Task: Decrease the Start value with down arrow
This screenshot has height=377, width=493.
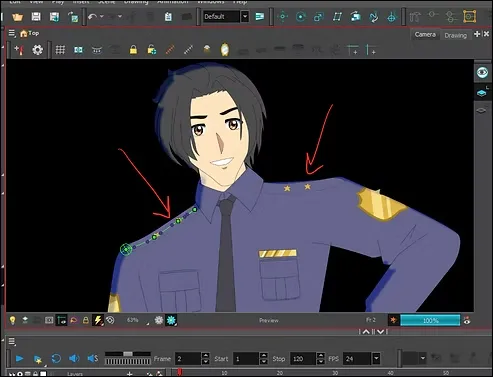Action: pyautogui.click(x=264, y=362)
